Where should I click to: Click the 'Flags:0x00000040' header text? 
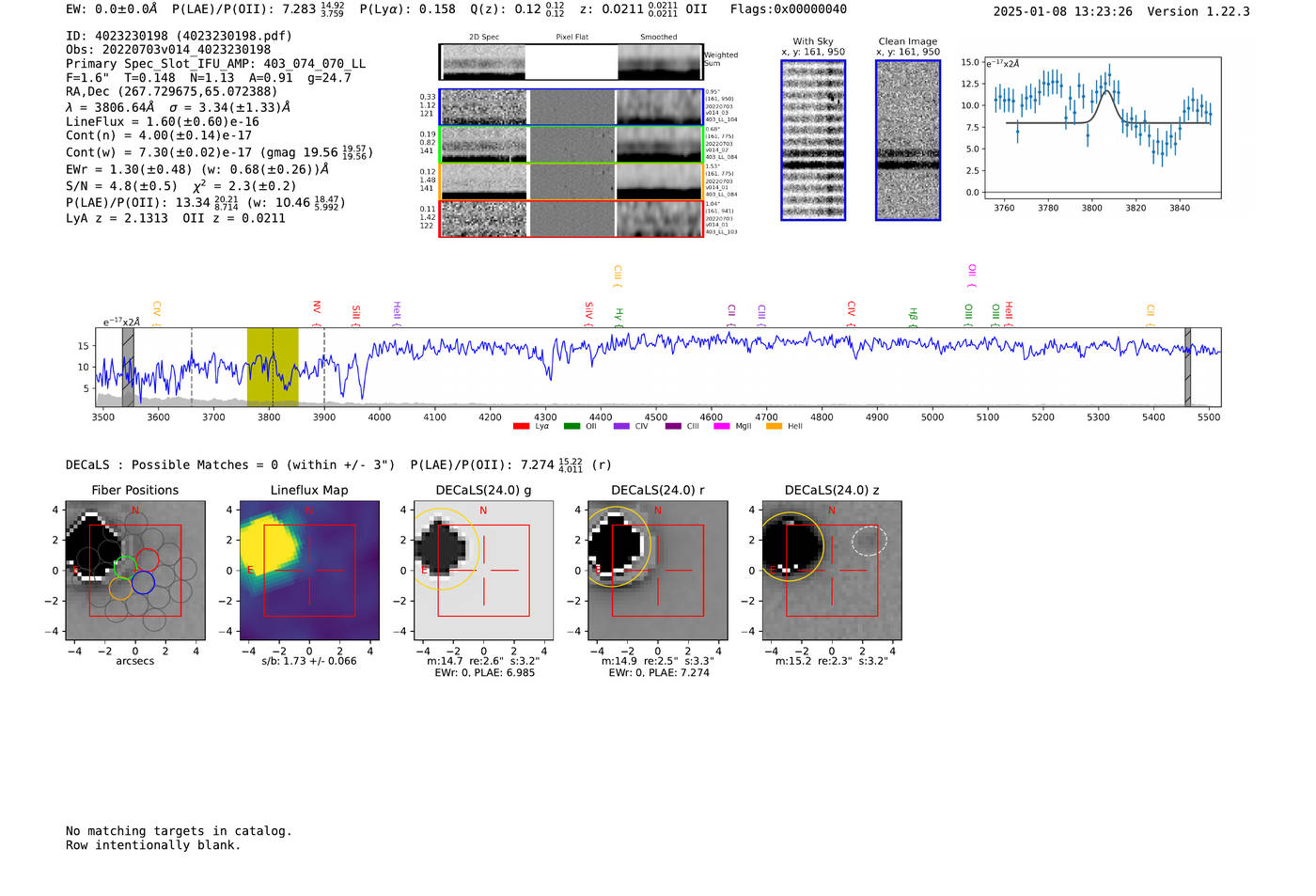(x=789, y=9)
